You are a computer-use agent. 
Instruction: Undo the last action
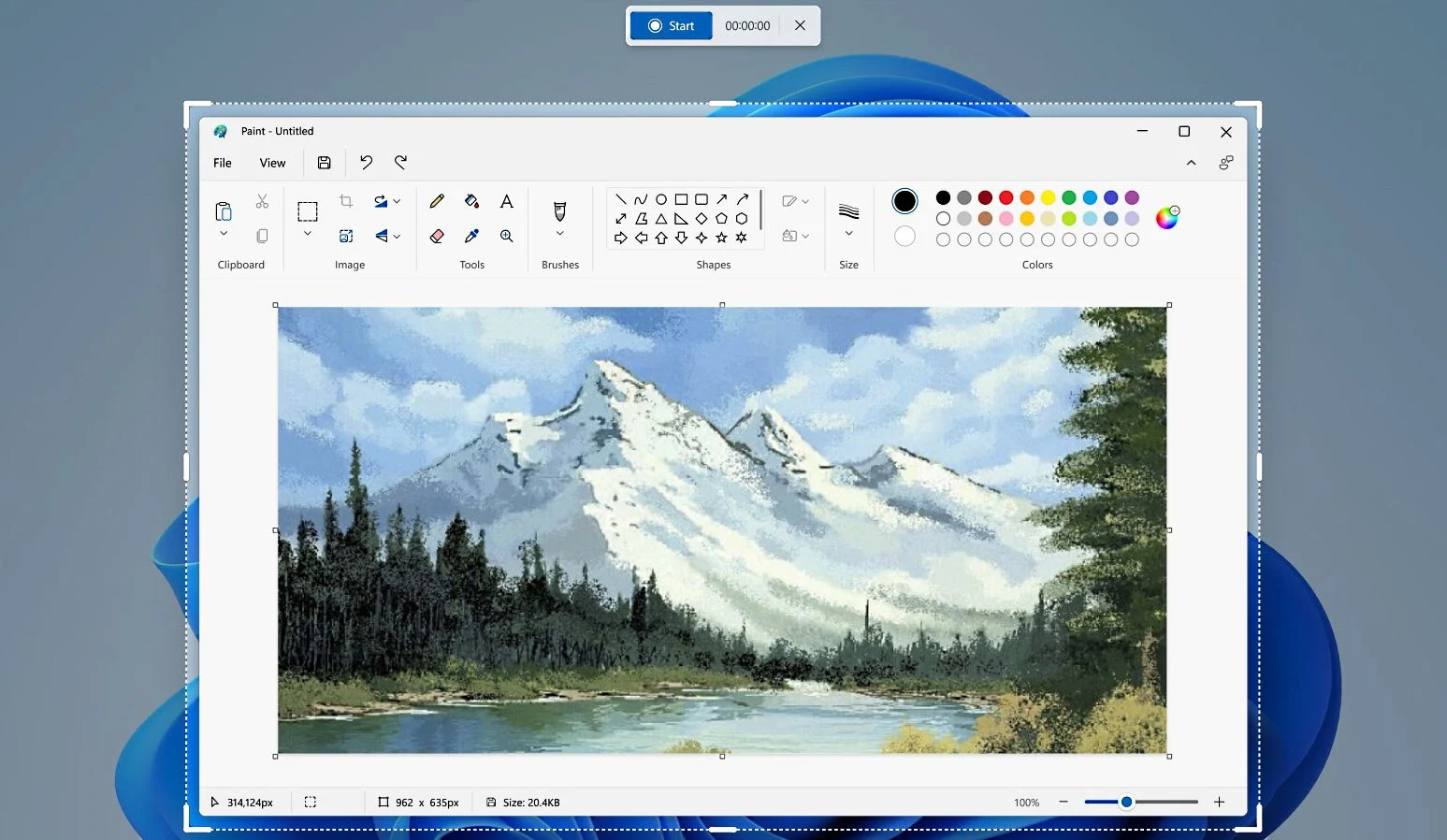[x=366, y=162]
